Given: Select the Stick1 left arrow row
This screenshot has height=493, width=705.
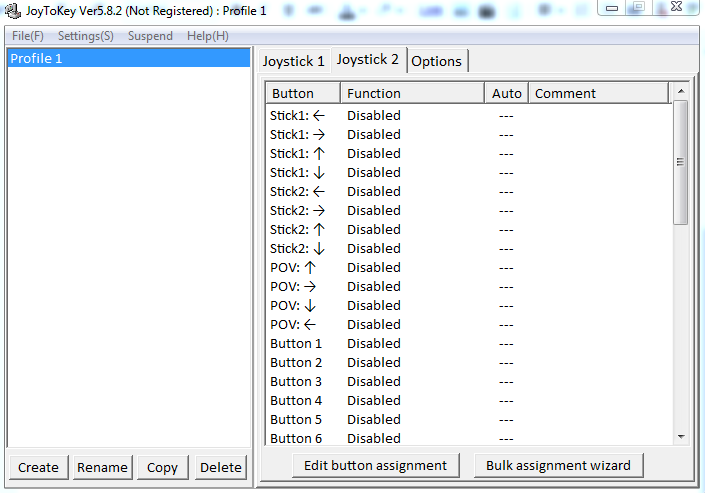Looking at the screenshot, I should (468, 116).
